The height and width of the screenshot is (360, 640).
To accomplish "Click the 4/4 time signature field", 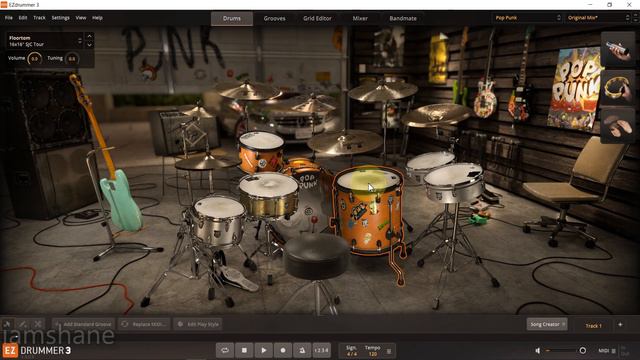I will pos(351,354).
